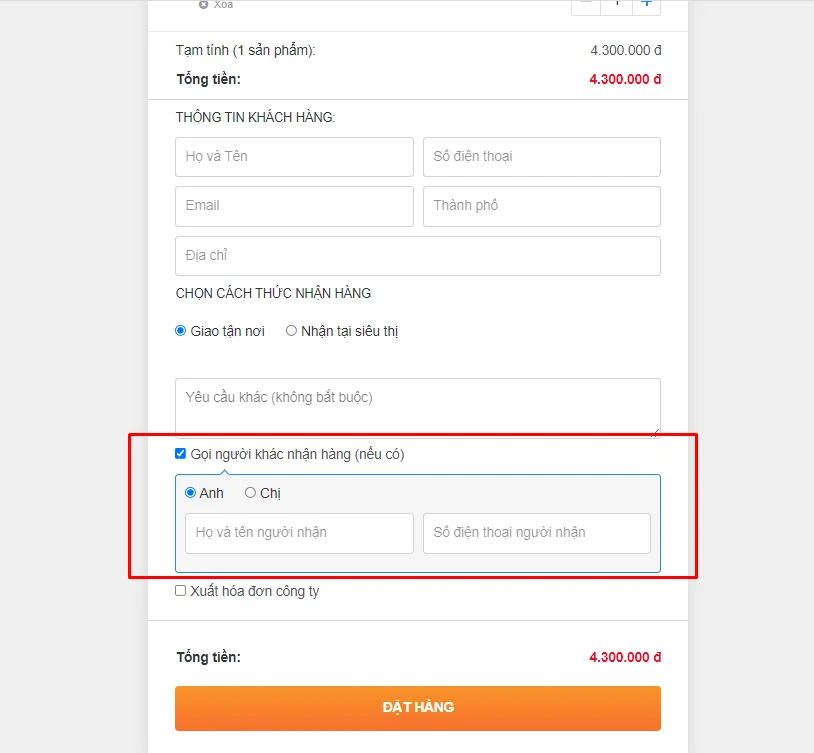Select Giao tận nơi delivery option
This screenshot has height=753, width=814.
coord(181,331)
